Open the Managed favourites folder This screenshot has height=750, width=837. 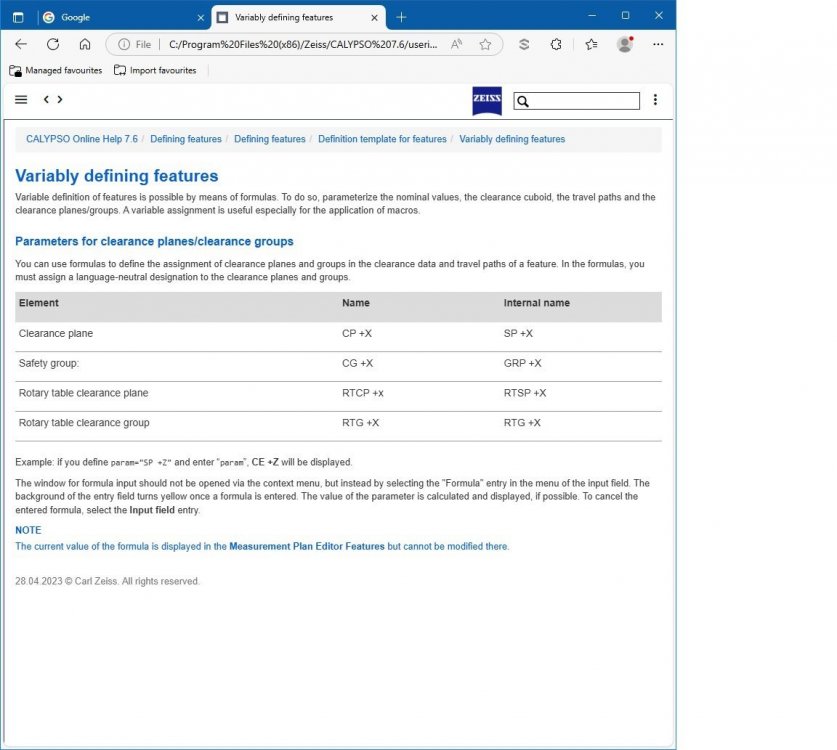[x=56, y=70]
